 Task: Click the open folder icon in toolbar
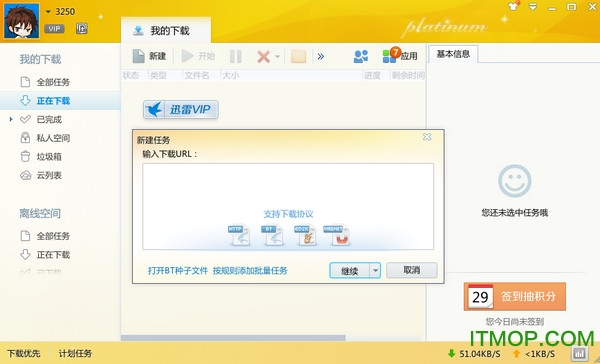(x=298, y=56)
